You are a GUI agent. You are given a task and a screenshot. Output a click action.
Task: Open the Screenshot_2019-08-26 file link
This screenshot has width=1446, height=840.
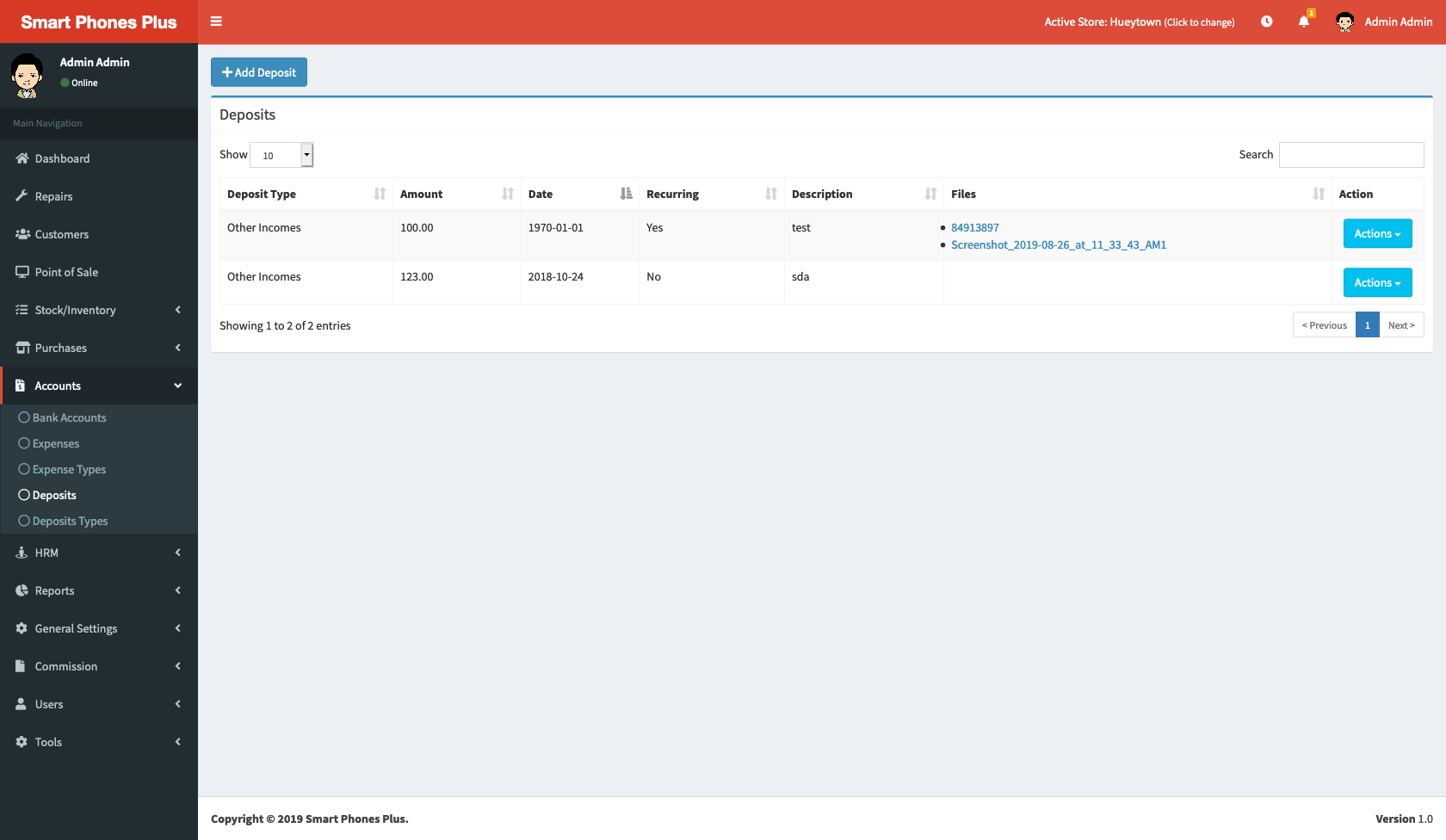[1059, 245]
